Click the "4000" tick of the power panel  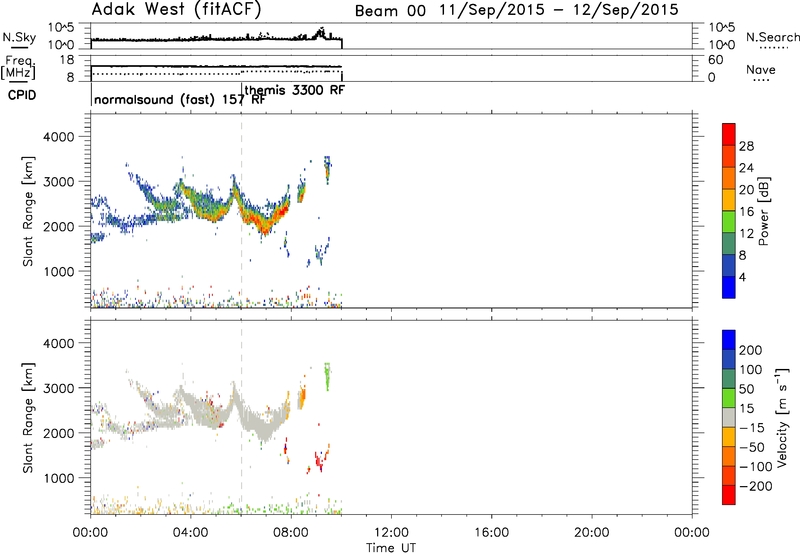point(59,137)
